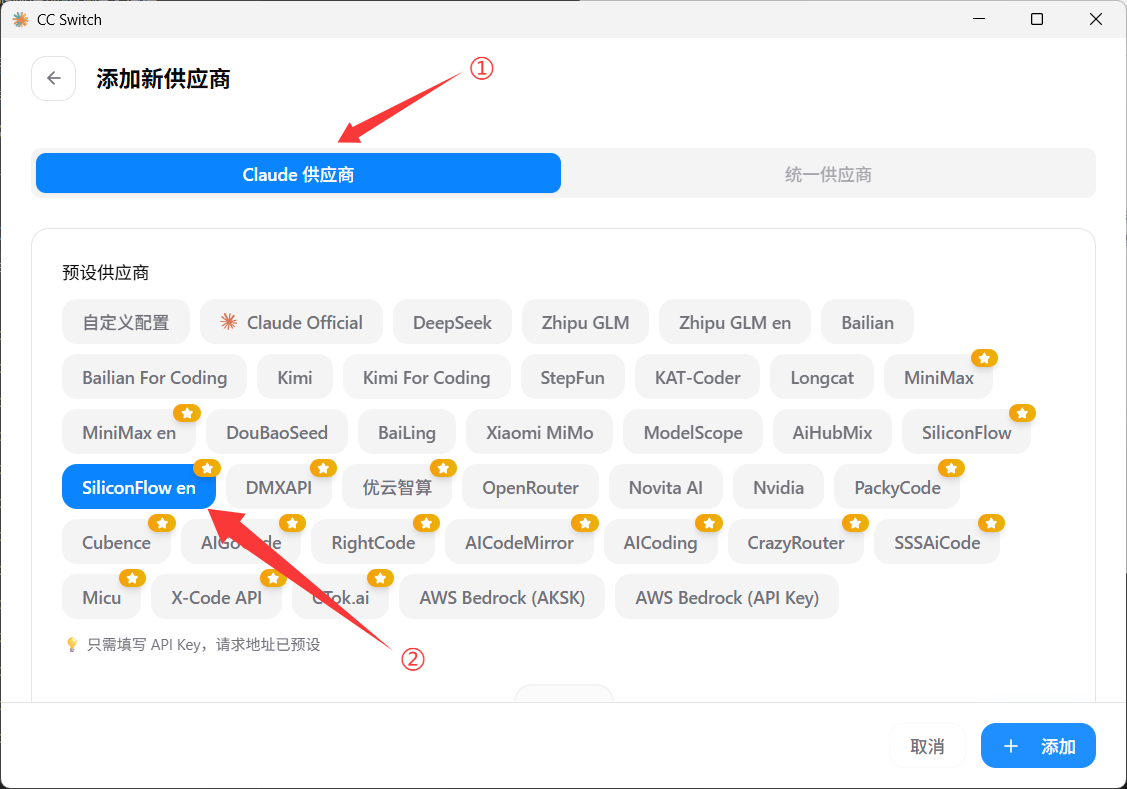The width and height of the screenshot is (1127, 789).
Task: Click the star badge on SSSAiCode
Action: pos(990,523)
